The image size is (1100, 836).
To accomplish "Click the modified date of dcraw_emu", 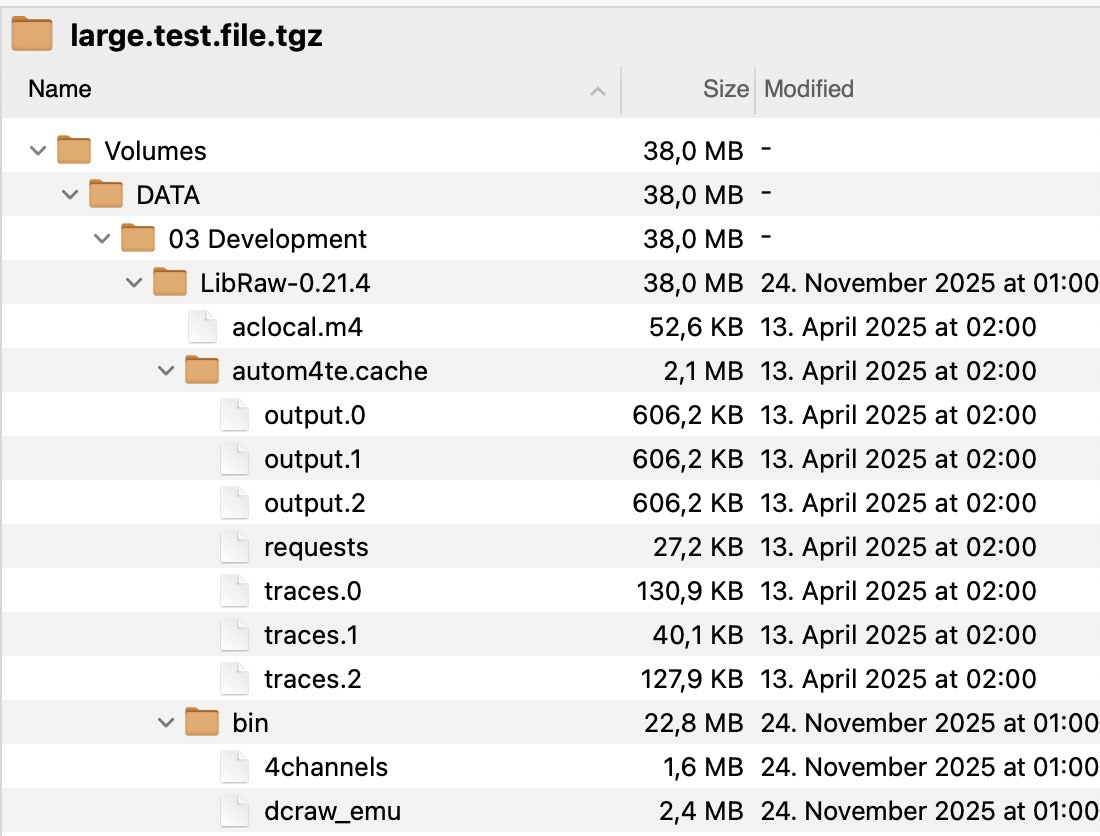I will click(930, 811).
